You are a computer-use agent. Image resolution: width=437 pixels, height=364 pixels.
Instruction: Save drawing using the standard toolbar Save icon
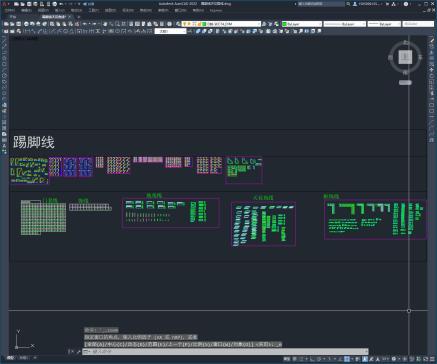click(x=18, y=24)
